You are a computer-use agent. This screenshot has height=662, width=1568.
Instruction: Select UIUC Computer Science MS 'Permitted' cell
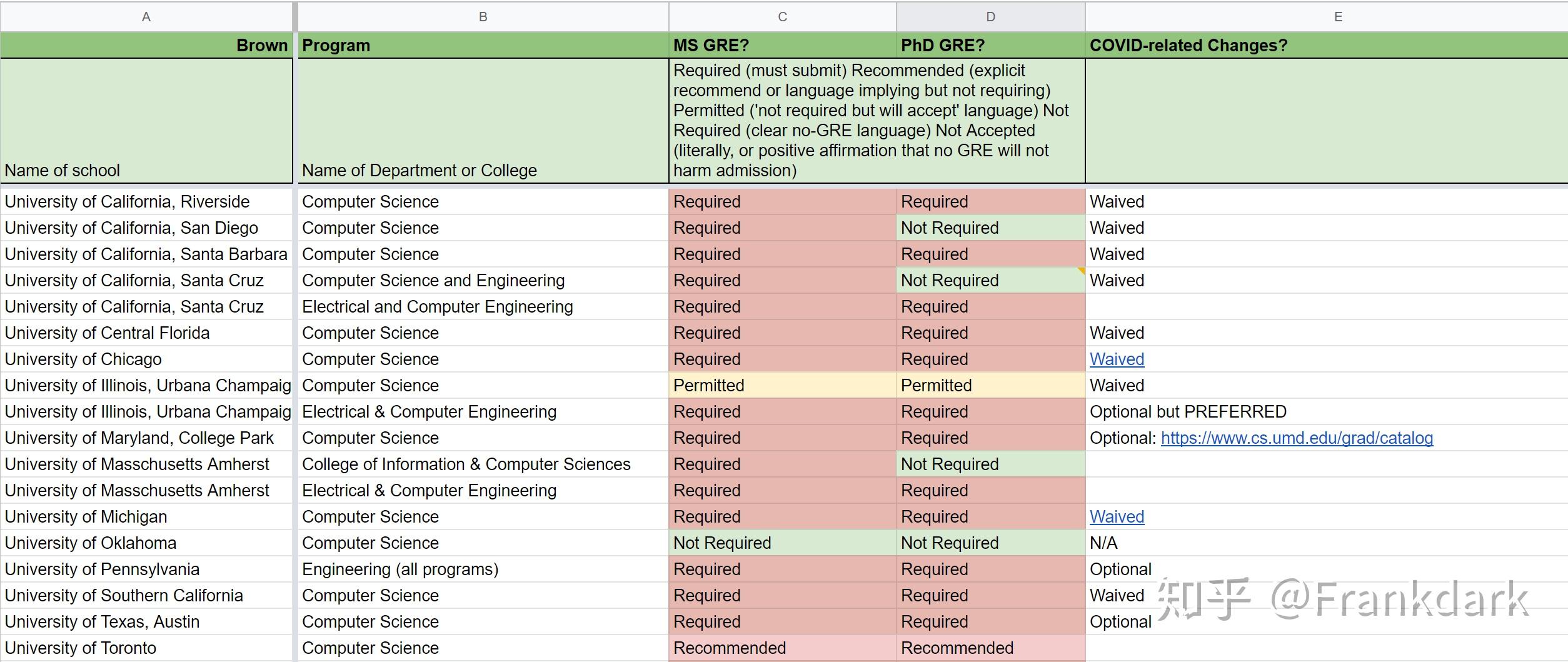click(x=783, y=386)
